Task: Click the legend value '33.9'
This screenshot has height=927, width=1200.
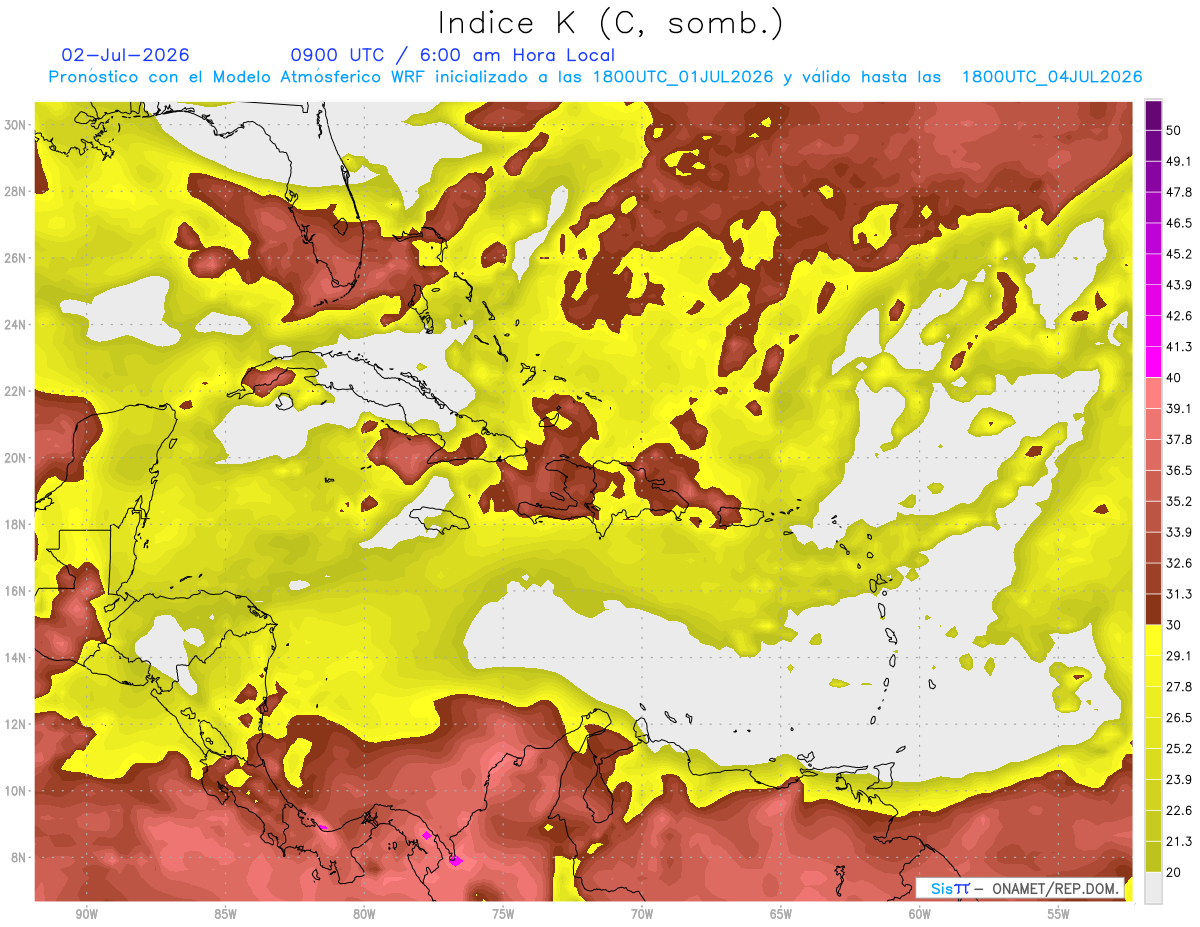Action: (1178, 532)
